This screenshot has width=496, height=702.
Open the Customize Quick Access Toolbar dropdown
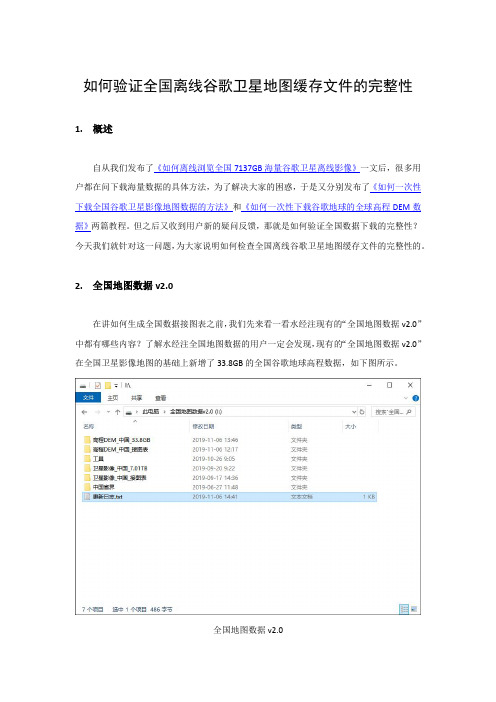coord(116,385)
